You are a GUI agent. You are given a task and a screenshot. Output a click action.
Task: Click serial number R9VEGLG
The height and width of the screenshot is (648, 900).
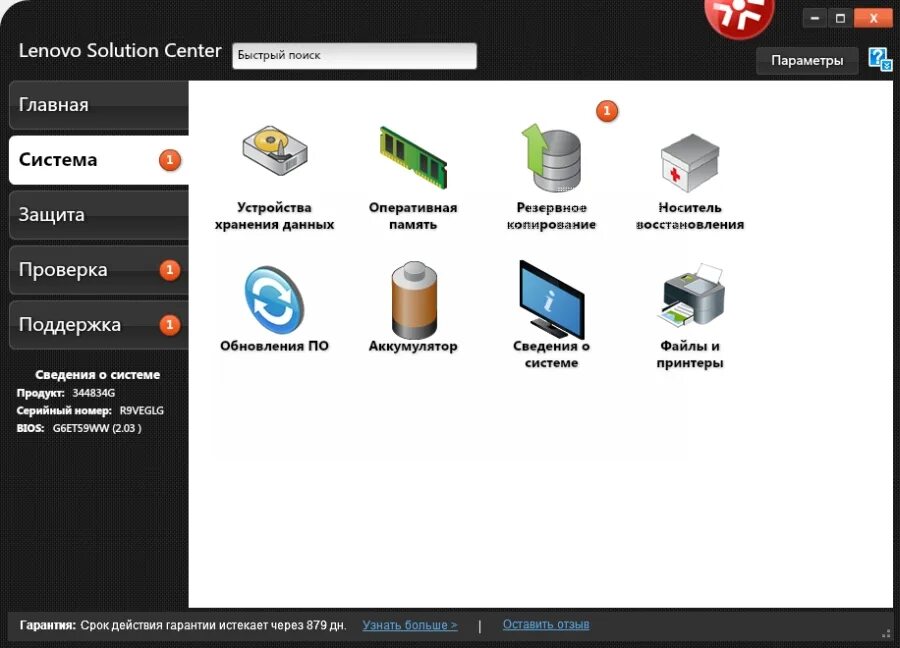click(x=142, y=411)
